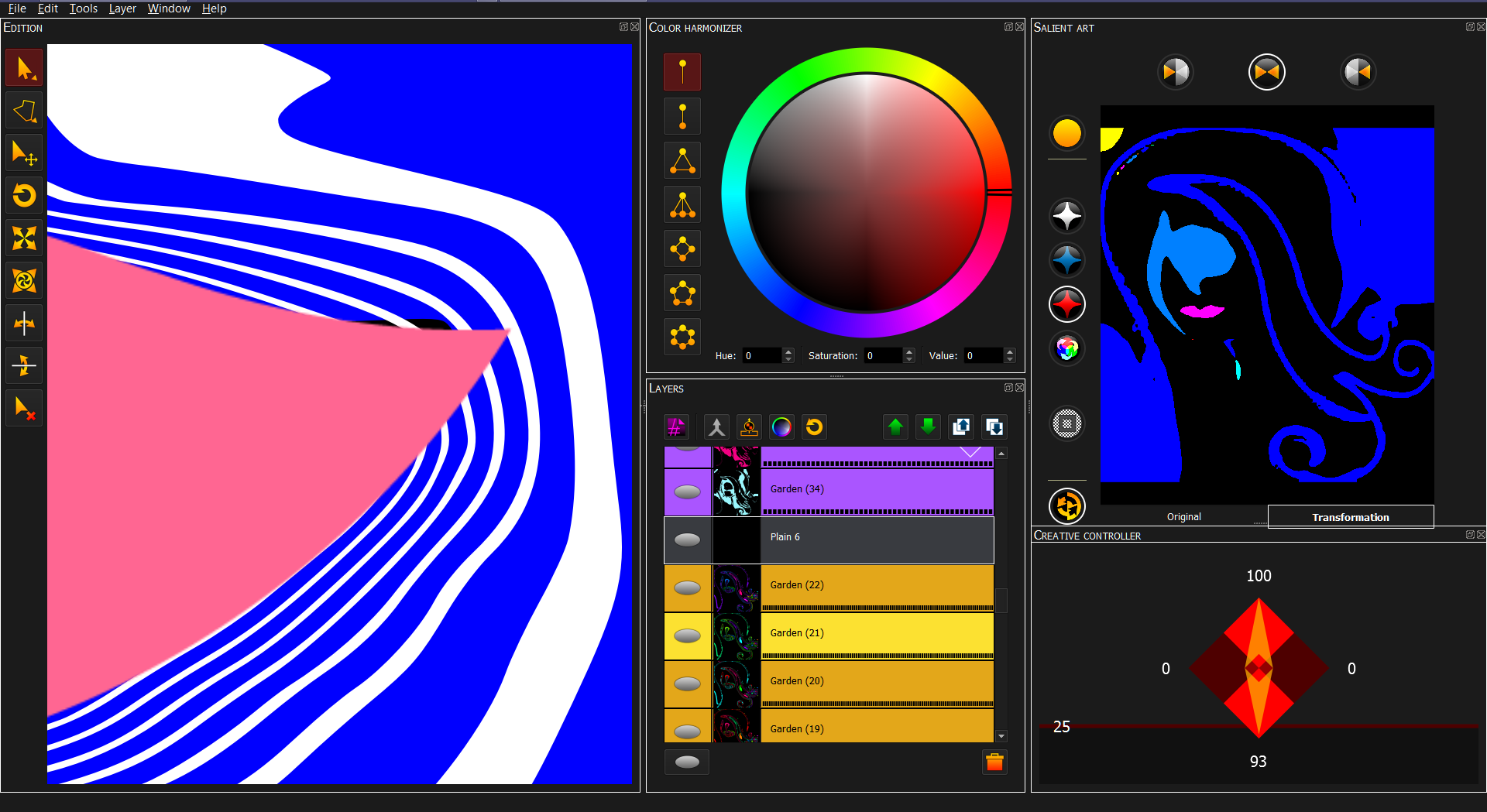Viewport: 1487px width, 812px height.
Task: Select the swirl deform tool
Action: coord(24,280)
